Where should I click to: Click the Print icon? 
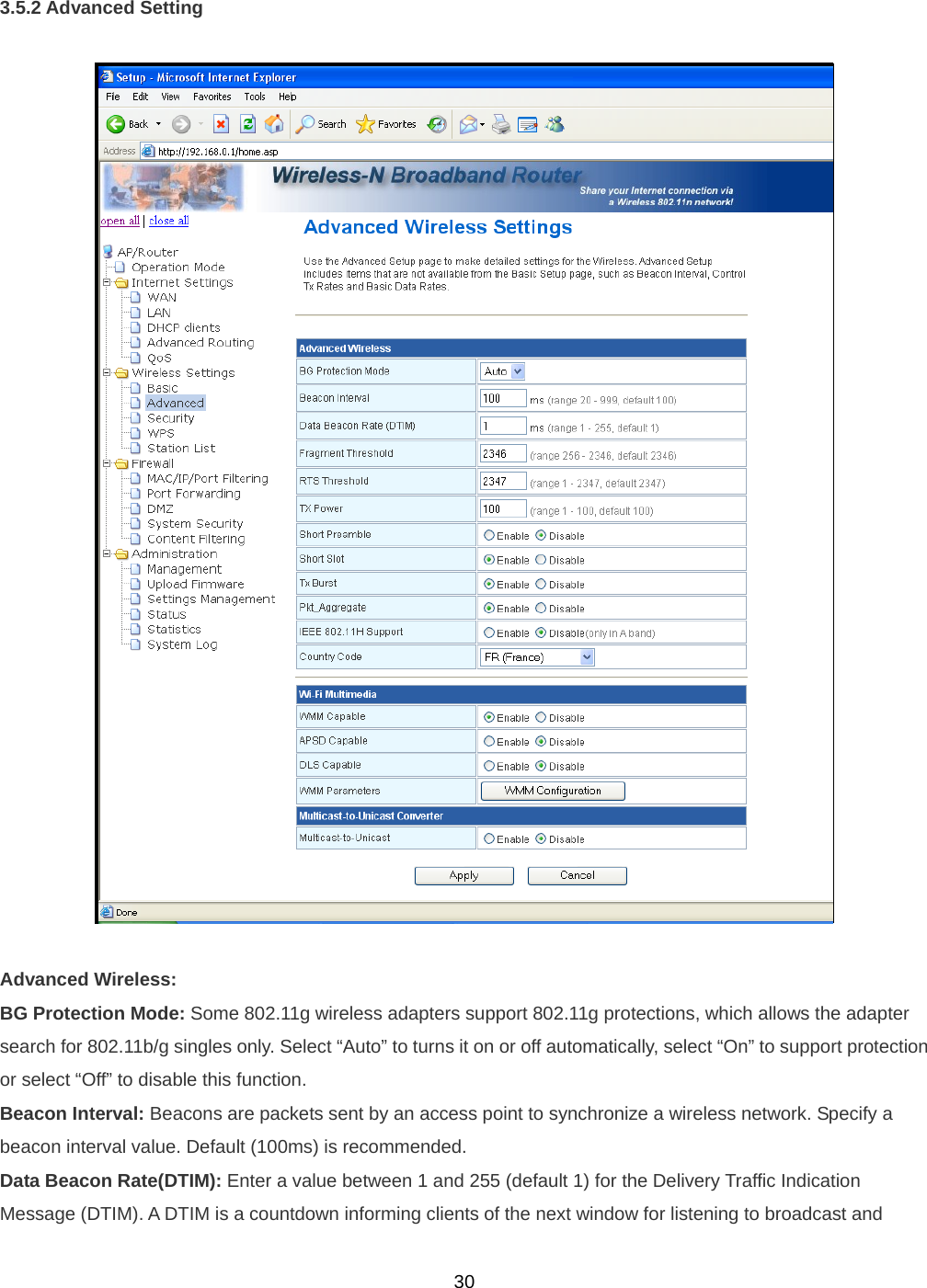tap(500, 124)
